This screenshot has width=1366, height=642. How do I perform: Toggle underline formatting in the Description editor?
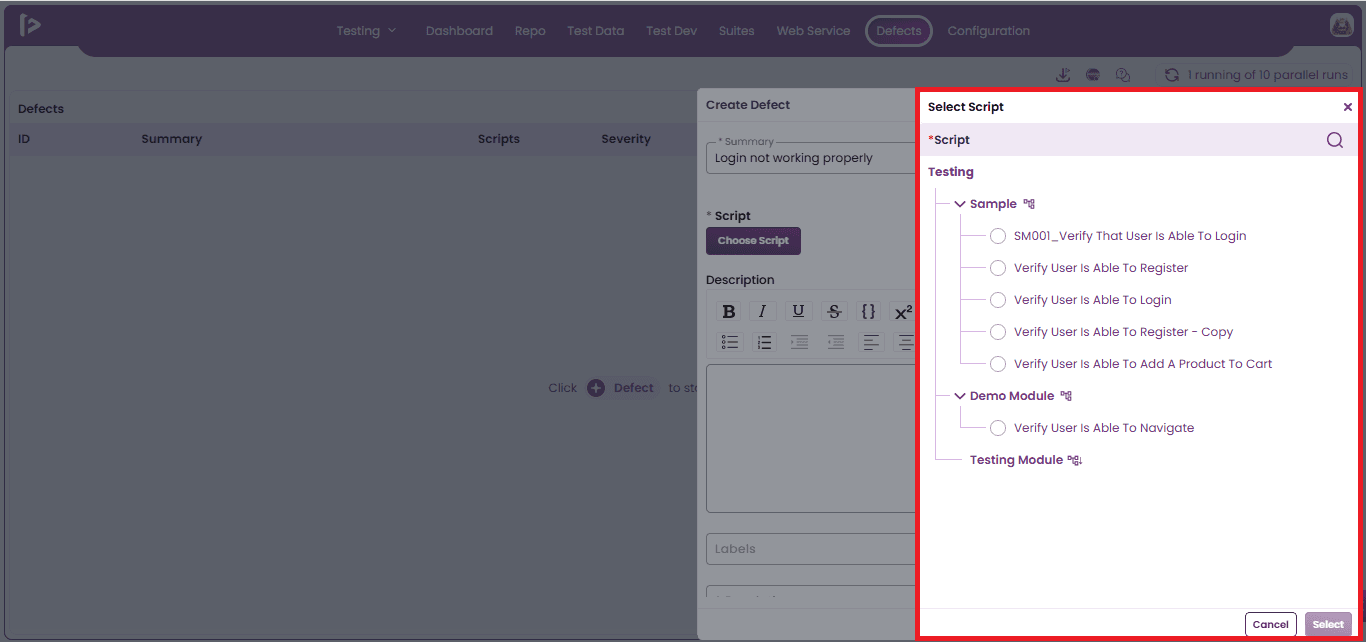pyautogui.click(x=798, y=312)
